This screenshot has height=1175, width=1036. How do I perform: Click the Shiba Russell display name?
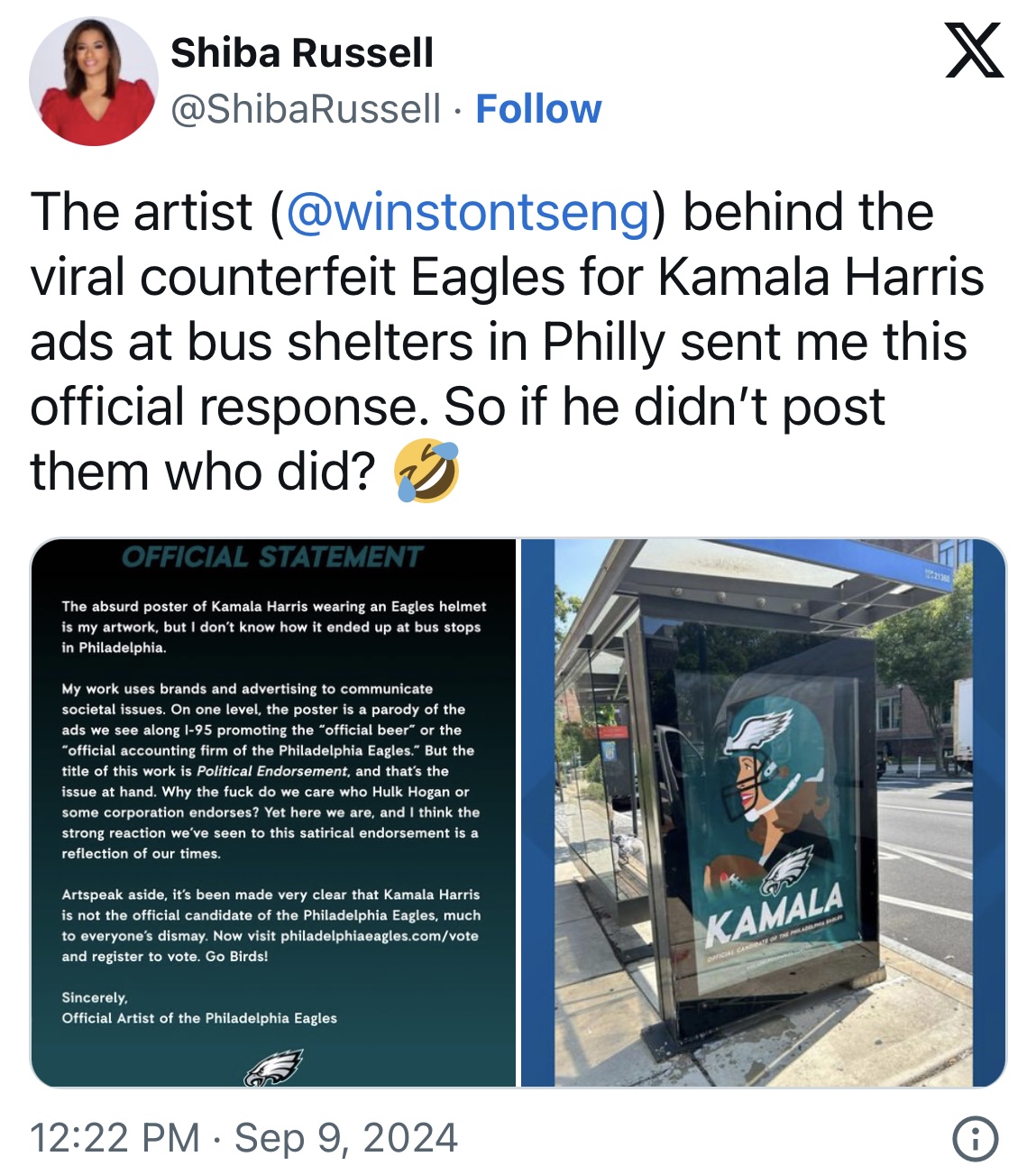click(302, 52)
